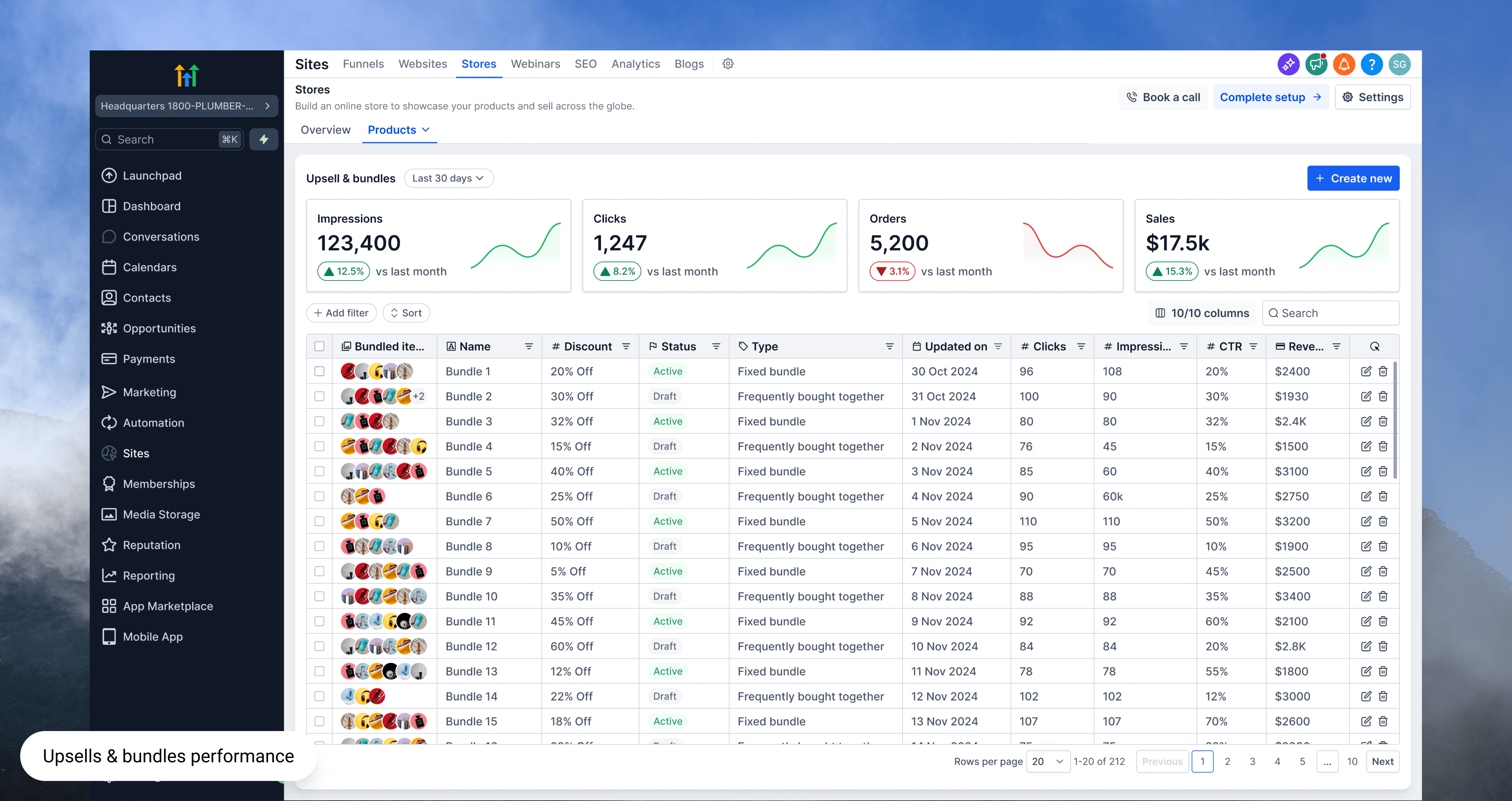This screenshot has width=1512, height=801.
Task: Click the edit icon for Bundle 1
Action: click(1366, 371)
